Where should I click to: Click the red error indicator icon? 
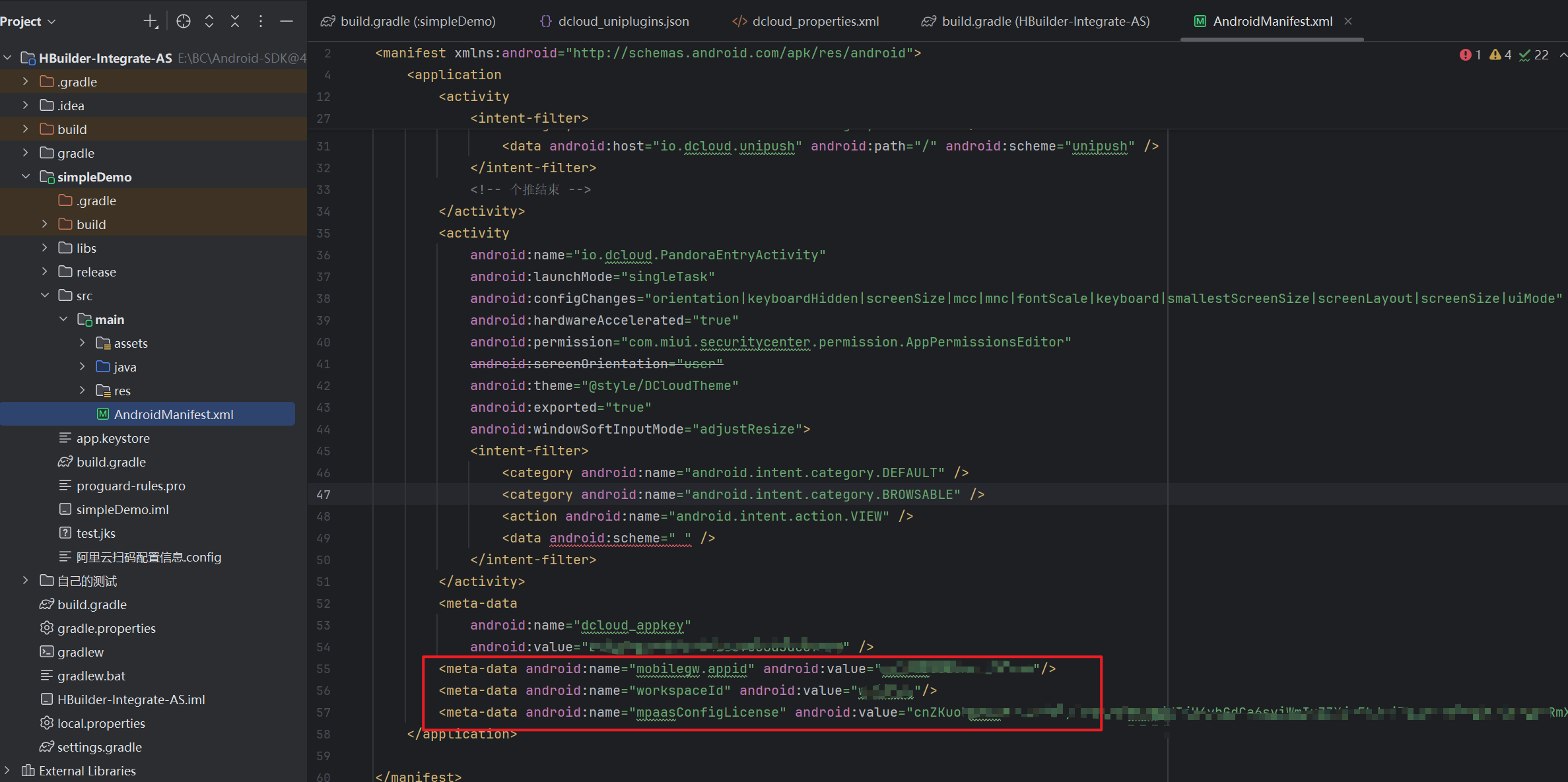(1465, 55)
